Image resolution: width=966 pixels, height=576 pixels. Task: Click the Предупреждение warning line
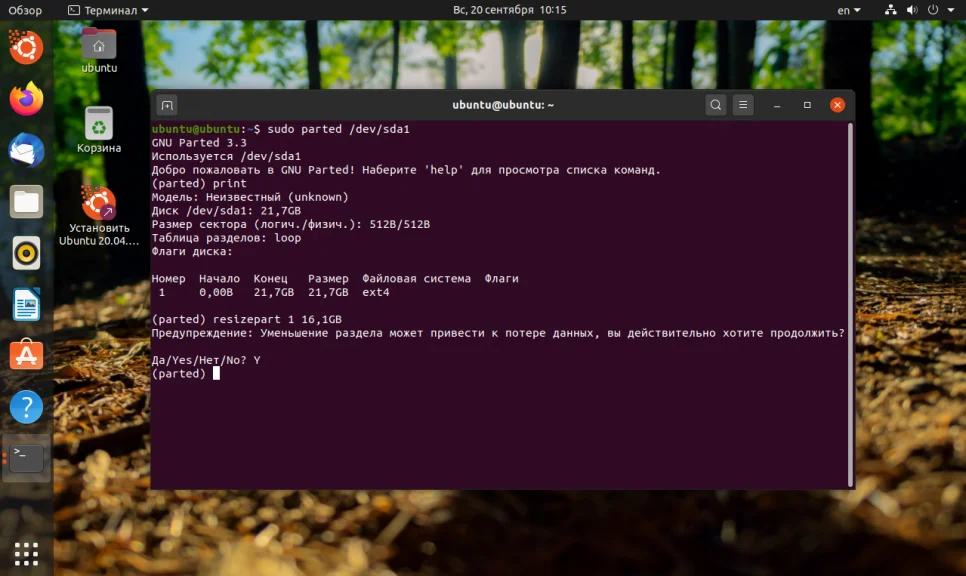(x=498, y=333)
